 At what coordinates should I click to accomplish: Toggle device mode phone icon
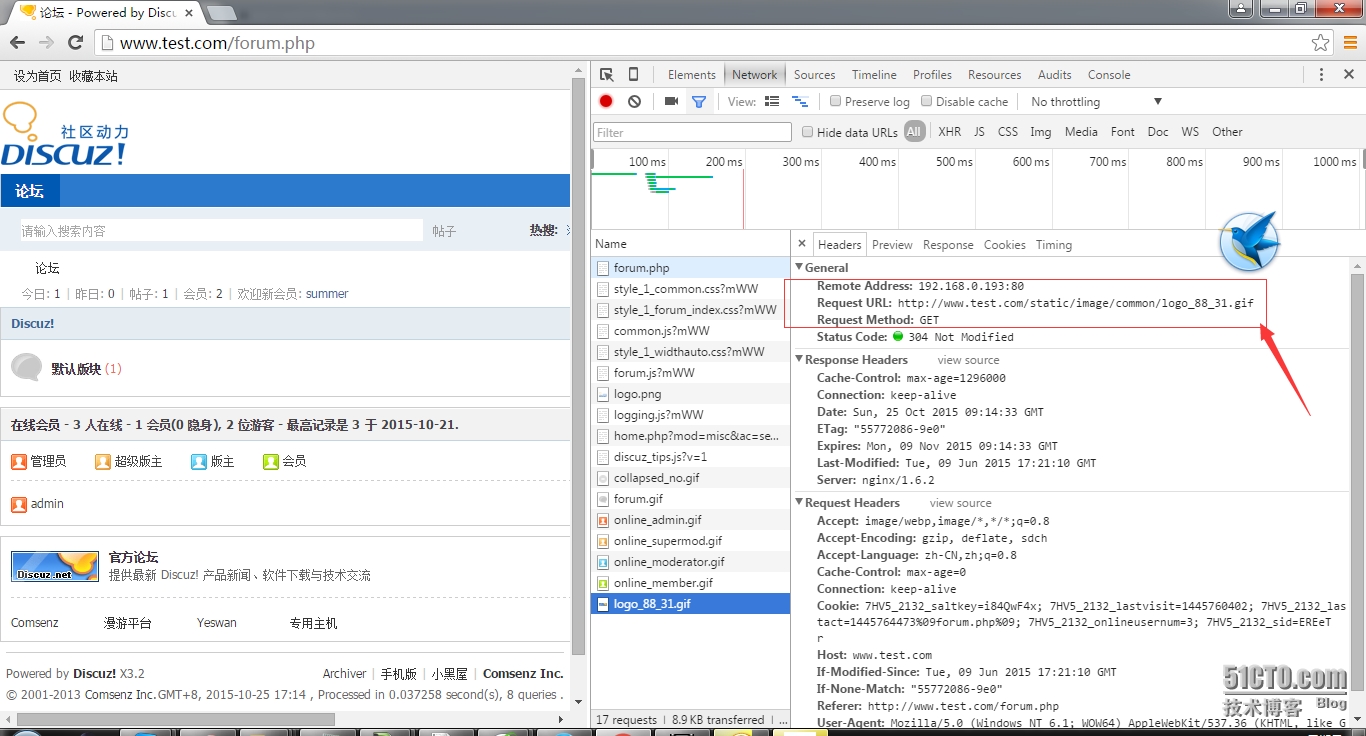pyautogui.click(x=633, y=75)
